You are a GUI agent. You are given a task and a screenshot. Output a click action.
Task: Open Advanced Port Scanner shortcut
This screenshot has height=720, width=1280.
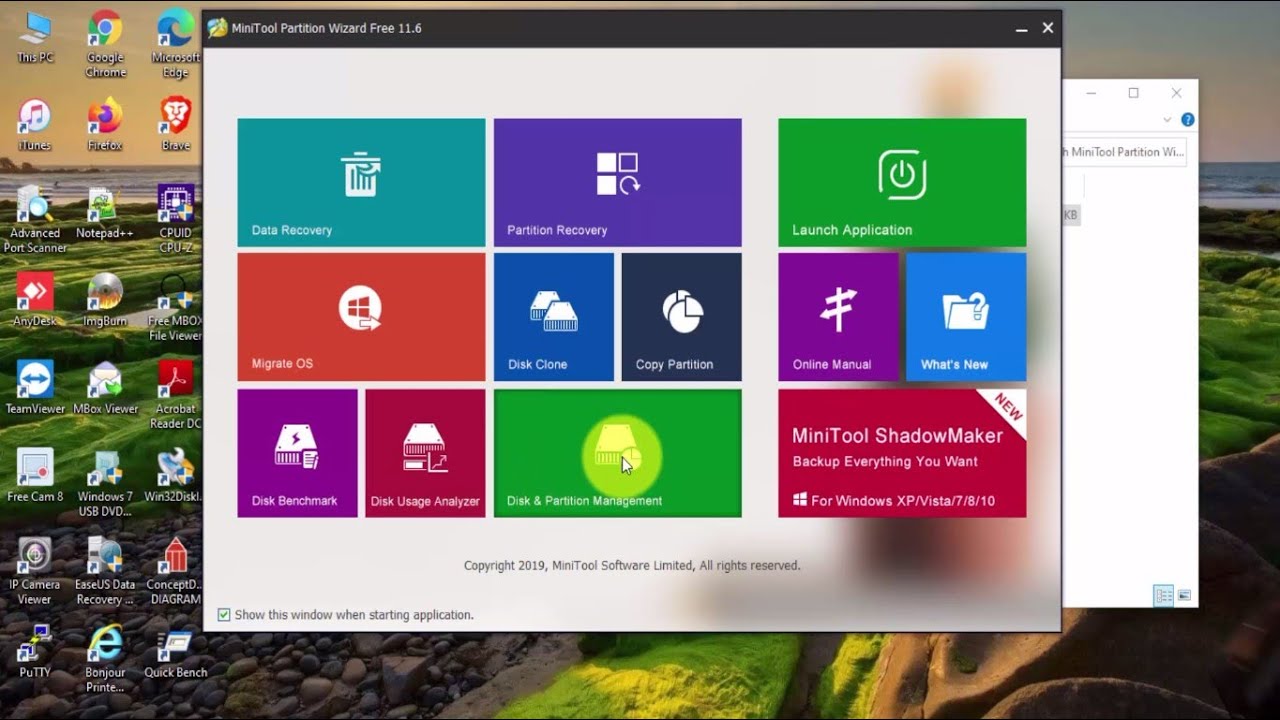(35, 220)
